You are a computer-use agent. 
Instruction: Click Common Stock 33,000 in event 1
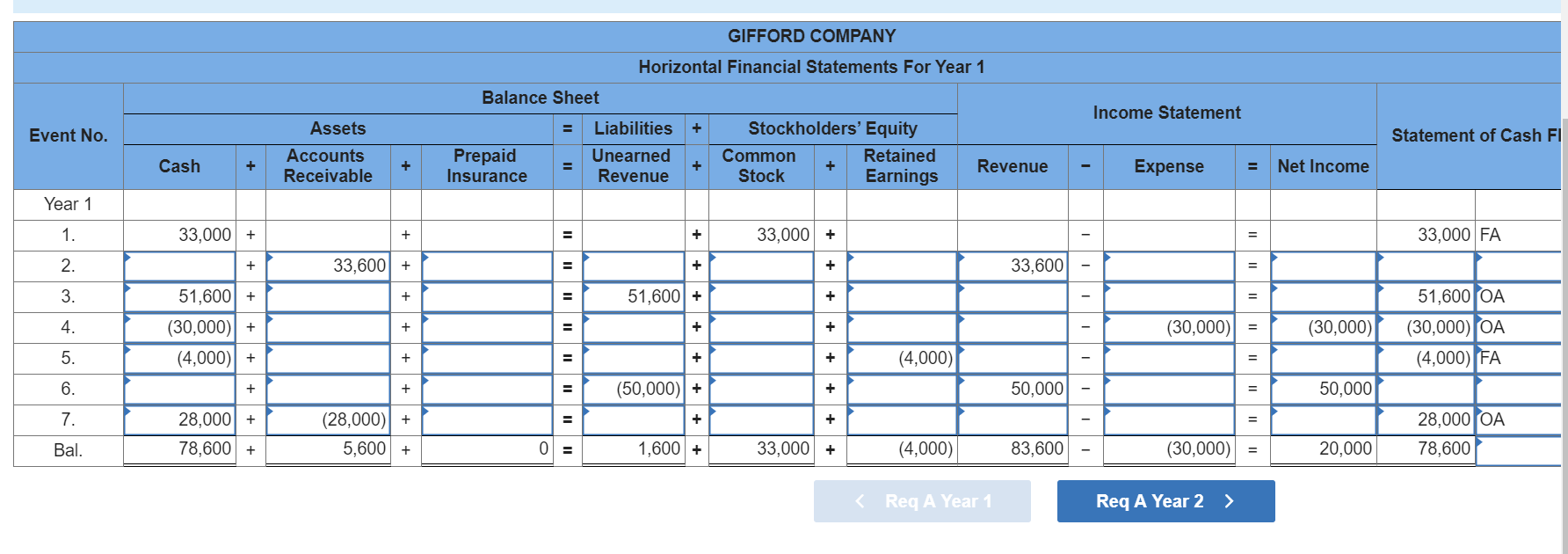[x=761, y=235]
